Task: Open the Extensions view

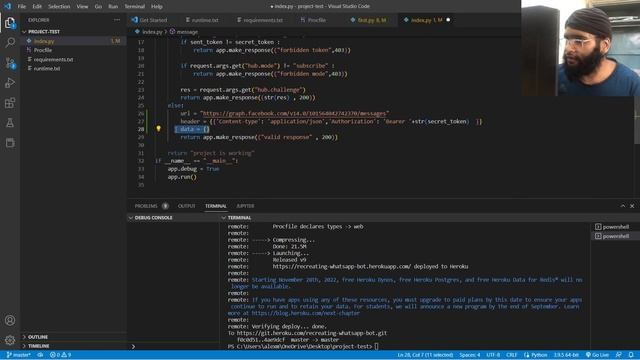Action: tap(10, 102)
